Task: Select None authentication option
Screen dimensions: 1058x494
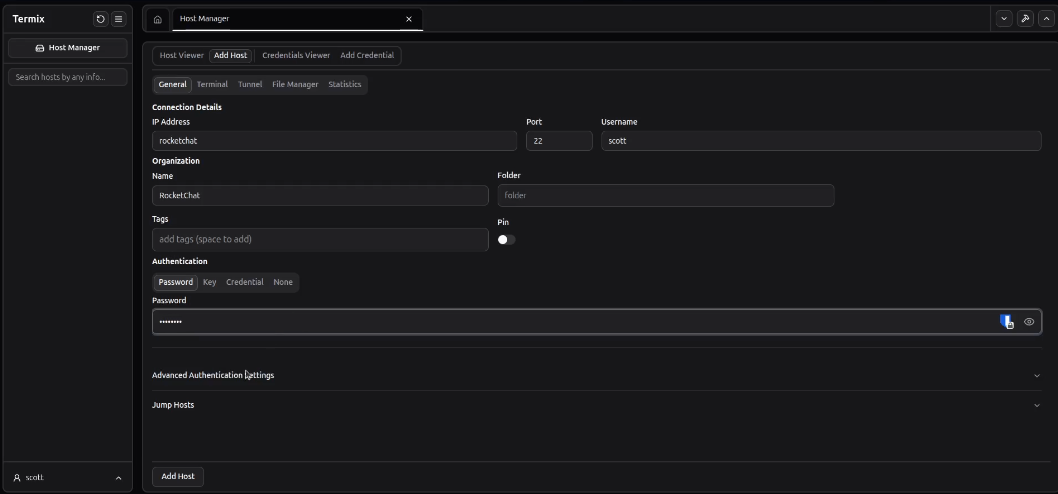Action: [x=283, y=282]
